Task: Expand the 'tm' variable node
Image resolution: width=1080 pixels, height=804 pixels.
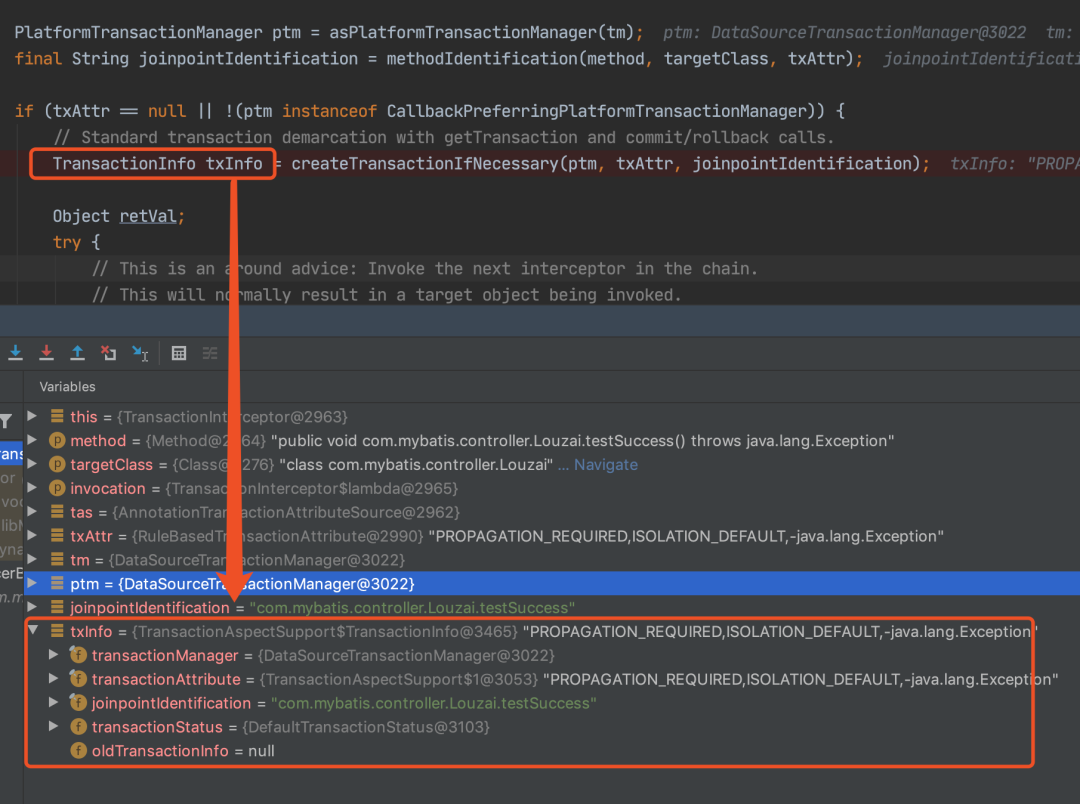Action: 32,559
